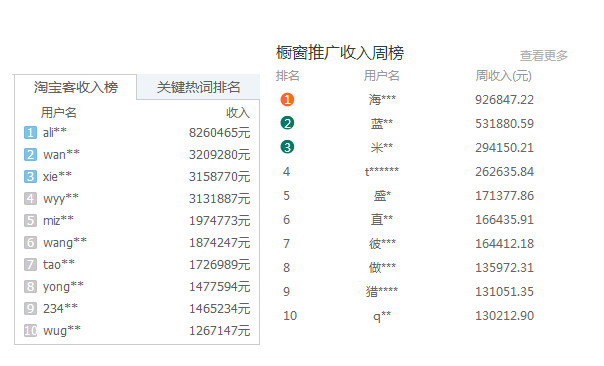Click username wan**
Image resolution: width=604 pixels, height=366 pixels.
61,154
